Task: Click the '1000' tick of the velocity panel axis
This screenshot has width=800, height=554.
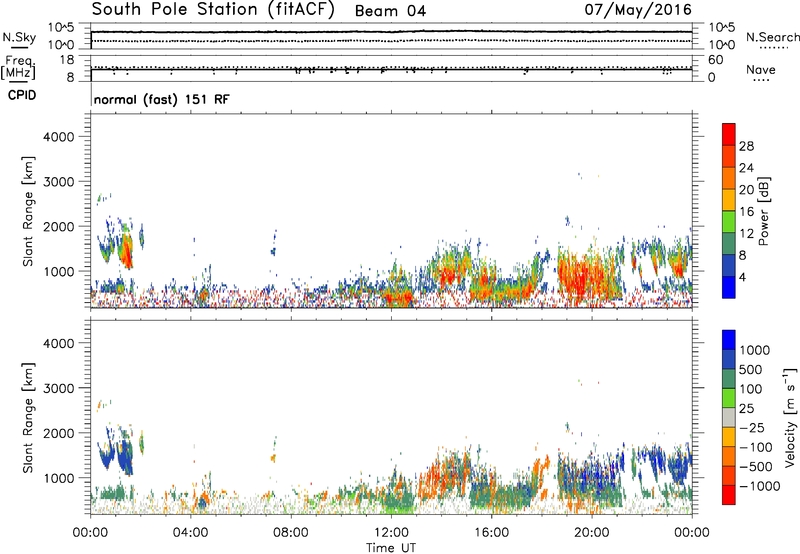Action: coord(59,478)
